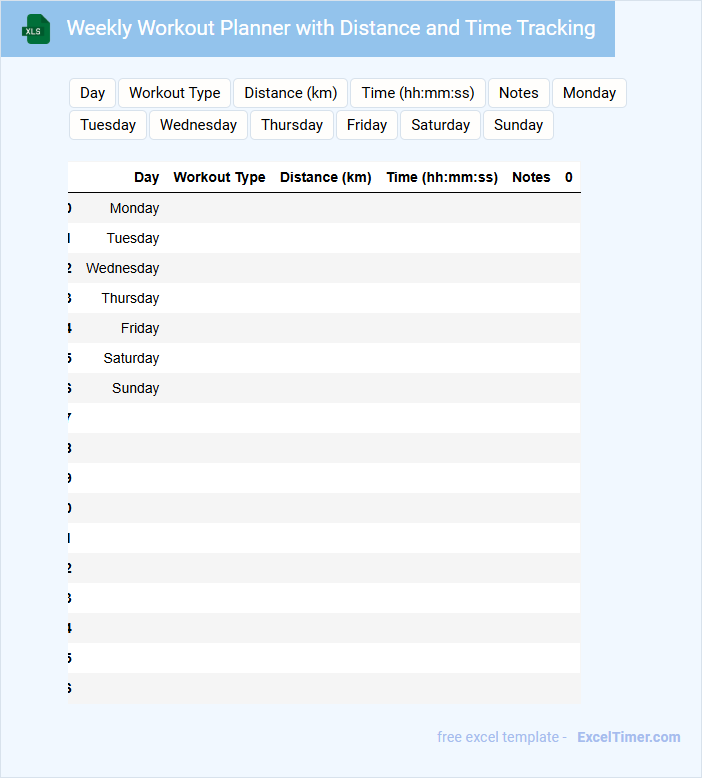This screenshot has width=702, height=778.
Task: Select the Saturday cell in the table
Action: pos(131,358)
